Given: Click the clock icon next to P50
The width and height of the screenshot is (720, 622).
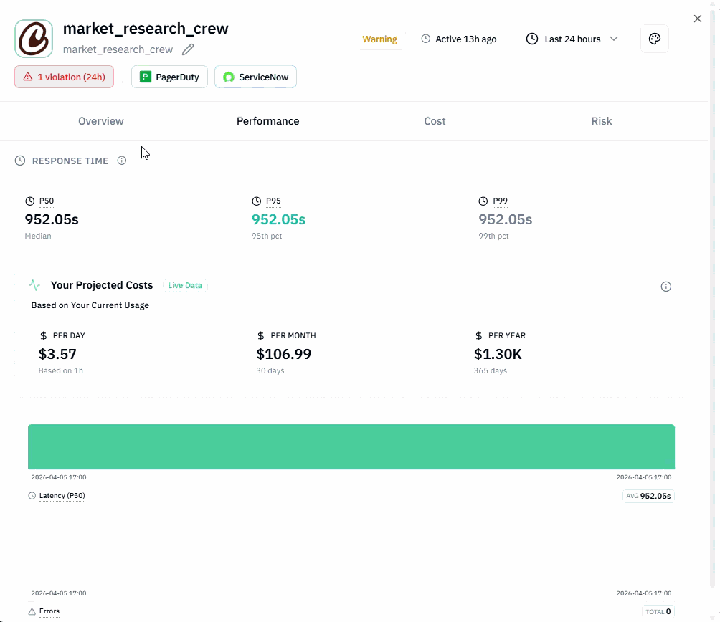Looking at the screenshot, I should click(x=30, y=202).
